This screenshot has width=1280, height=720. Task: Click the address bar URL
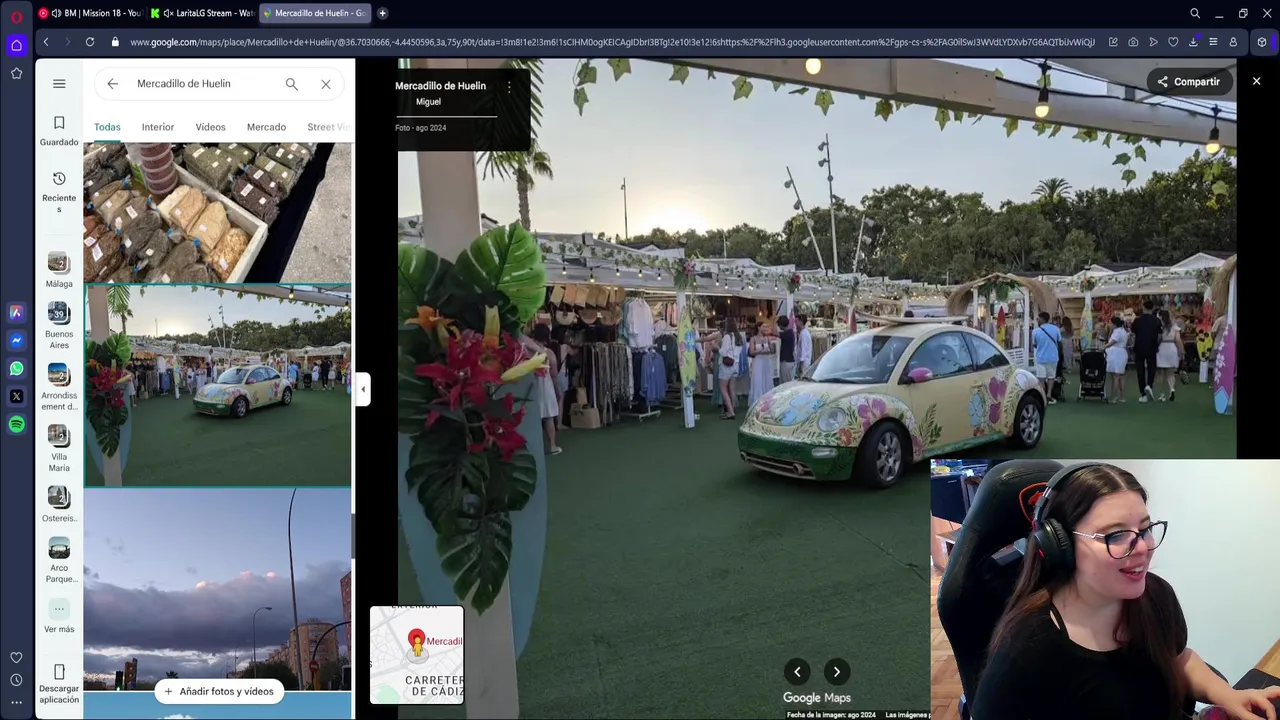[612, 42]
